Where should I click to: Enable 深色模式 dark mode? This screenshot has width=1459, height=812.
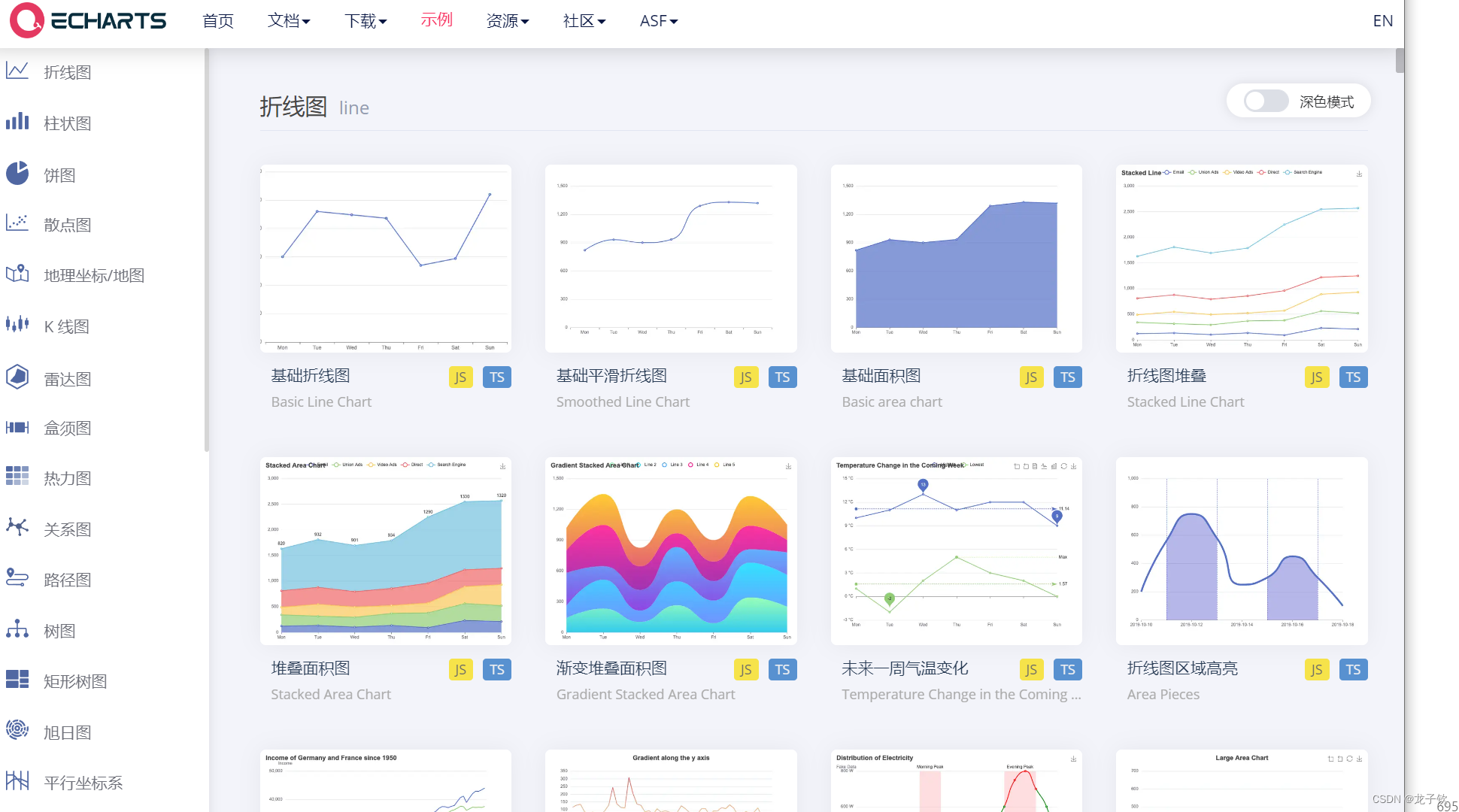(x=1265, y=101)
